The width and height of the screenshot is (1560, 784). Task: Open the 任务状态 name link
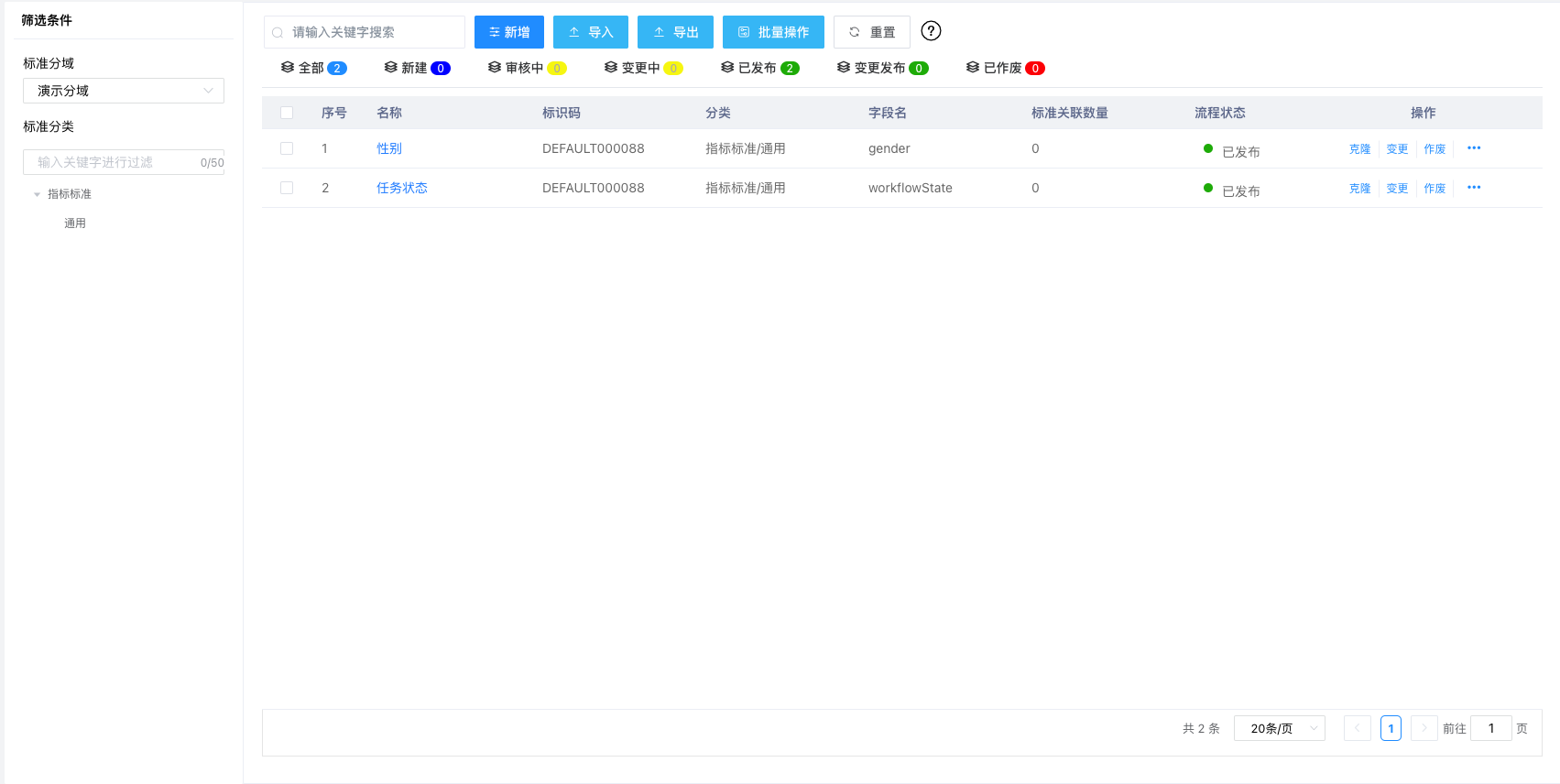(402, 188)
